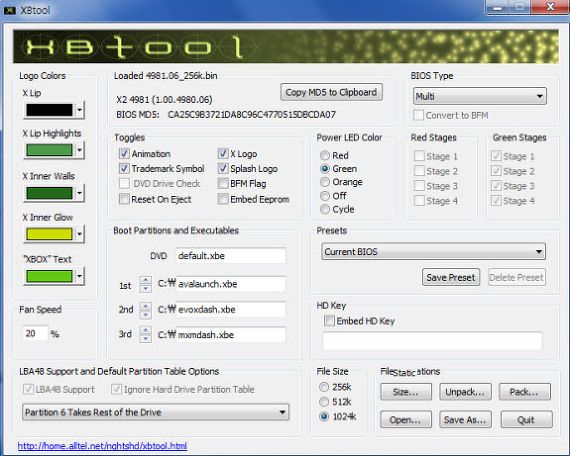Screen dimensions: 570x456
Task: Click the Fan Speed percent field
Action: (35, 333)
